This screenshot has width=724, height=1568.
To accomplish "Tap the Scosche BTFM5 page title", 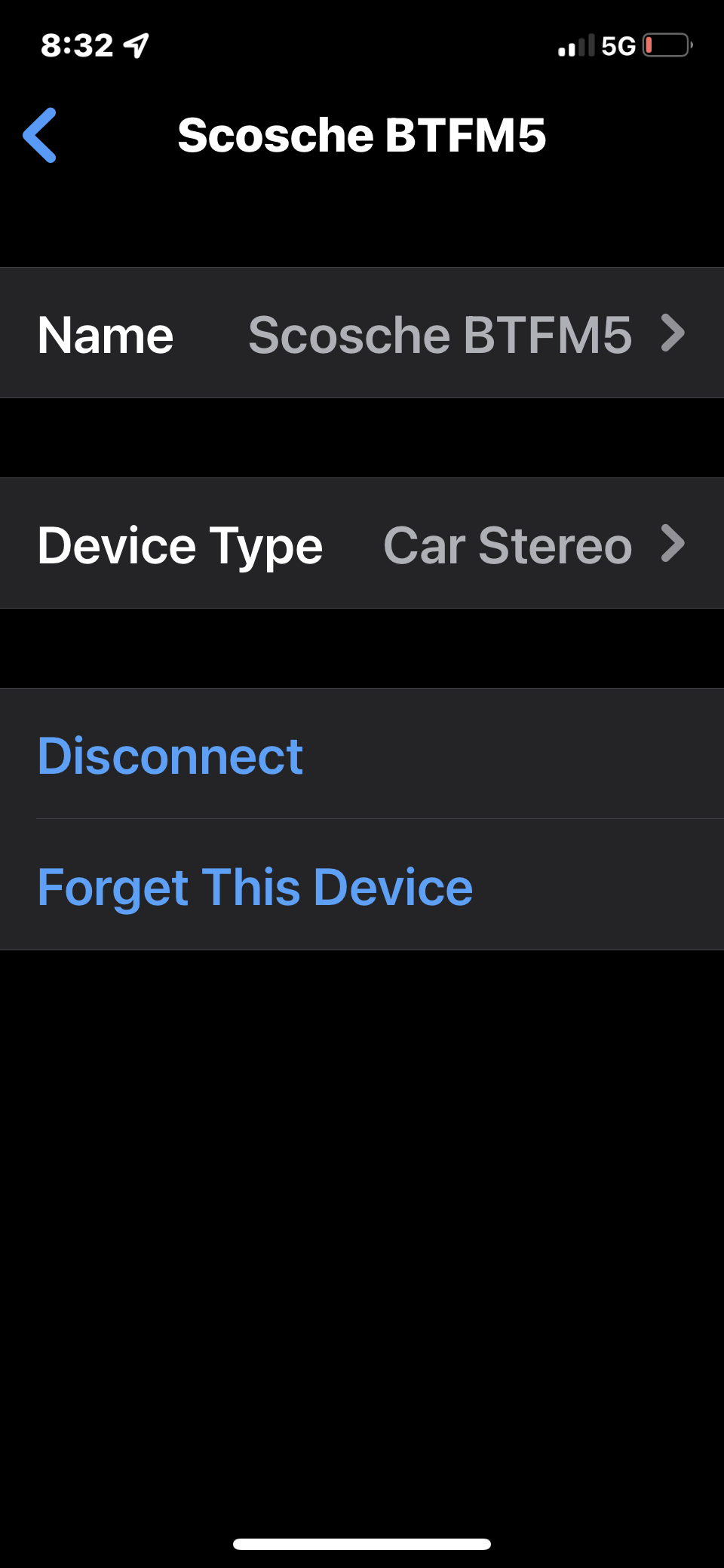I will pos(362,135).
